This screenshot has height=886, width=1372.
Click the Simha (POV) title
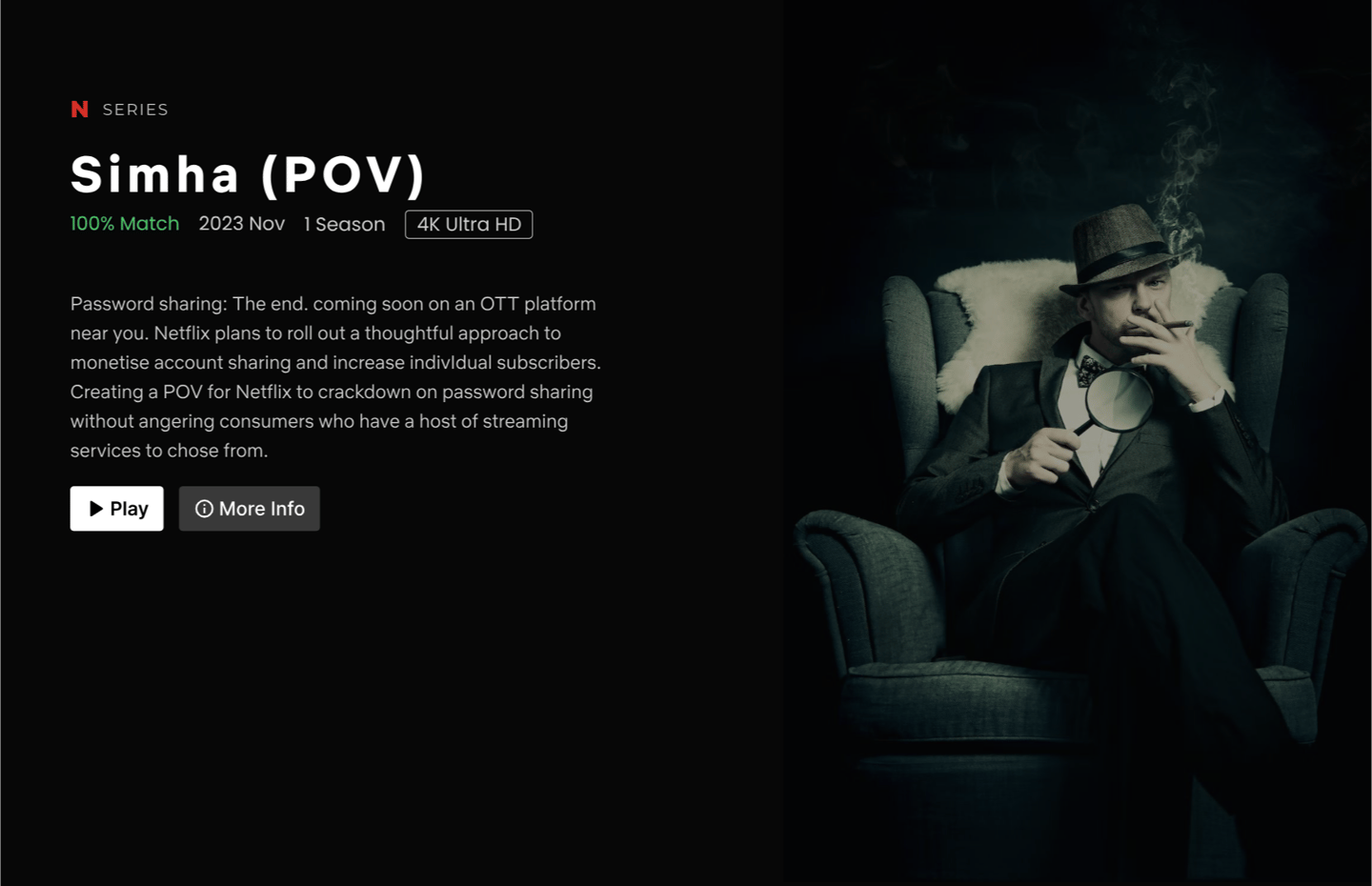[x=248, y=174]
